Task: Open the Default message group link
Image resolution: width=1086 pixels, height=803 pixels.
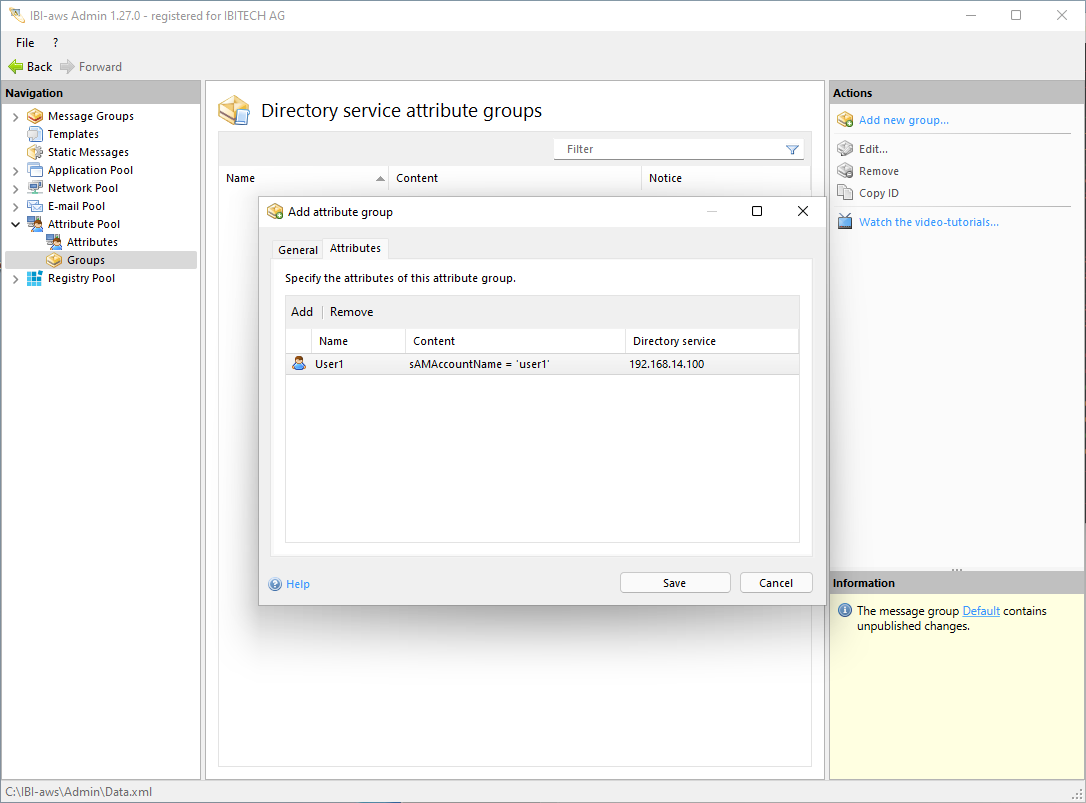Action: 980,611
